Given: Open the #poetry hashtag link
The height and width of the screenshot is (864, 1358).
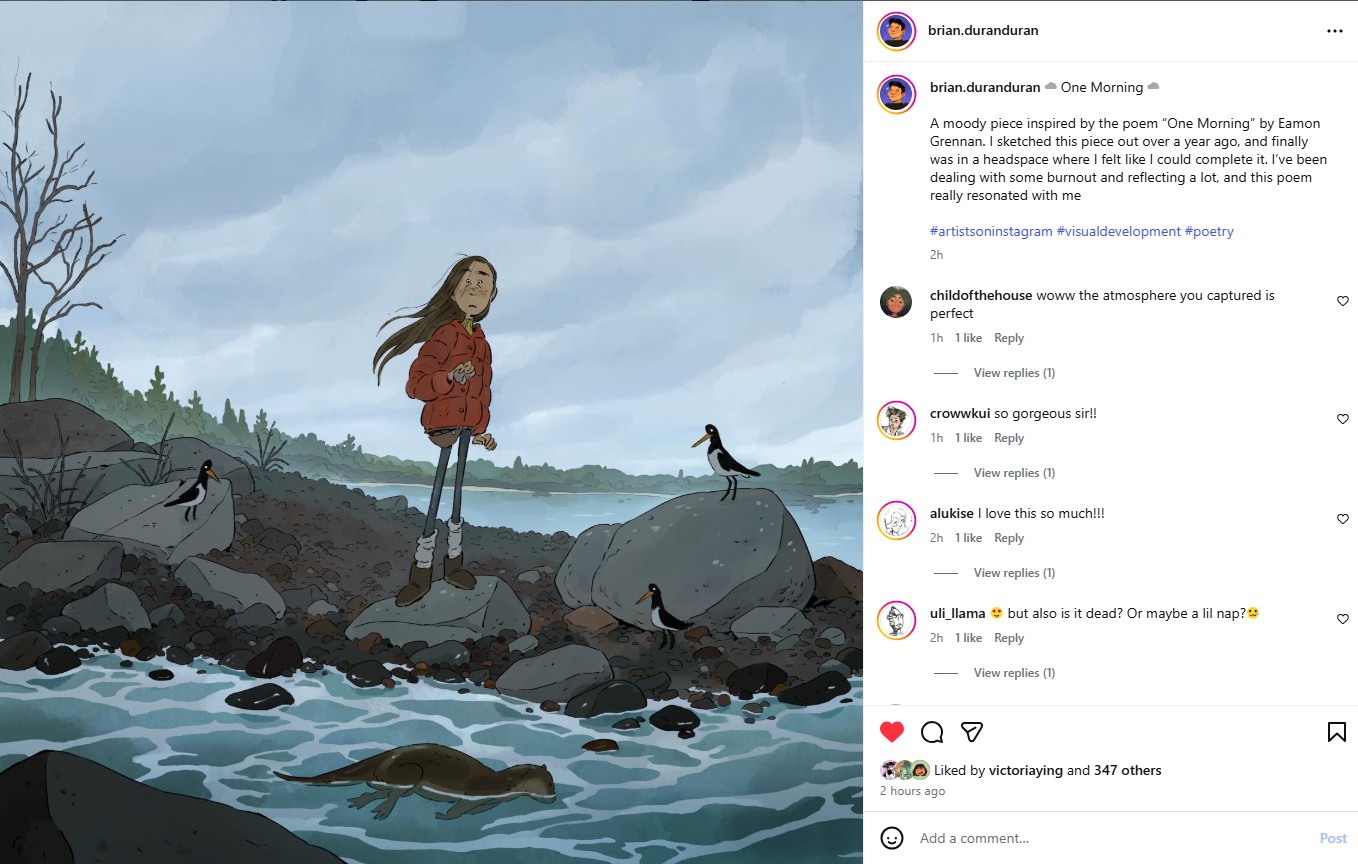Looking at the screenshot, I should pyautogui.click(x=1209, y=231).
